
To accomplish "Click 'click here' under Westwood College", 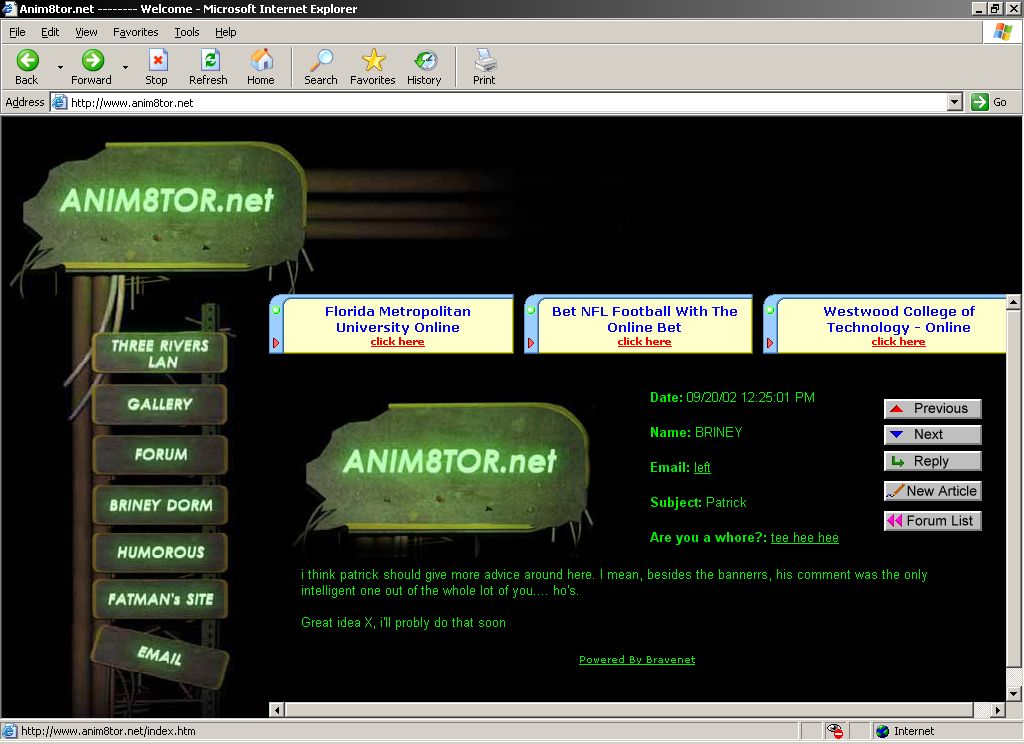I will 898,342.
